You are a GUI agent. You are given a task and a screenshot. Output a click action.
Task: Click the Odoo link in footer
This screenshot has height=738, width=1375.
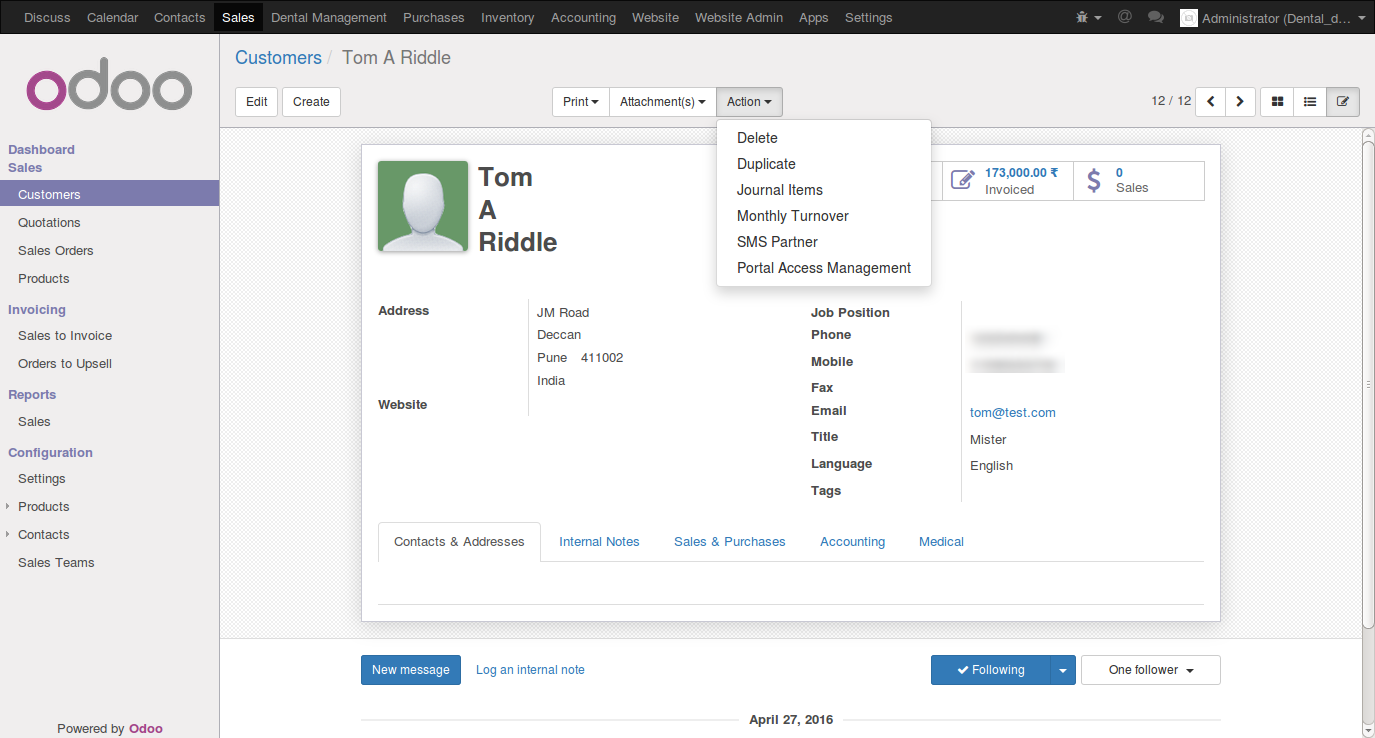(146, 729)
